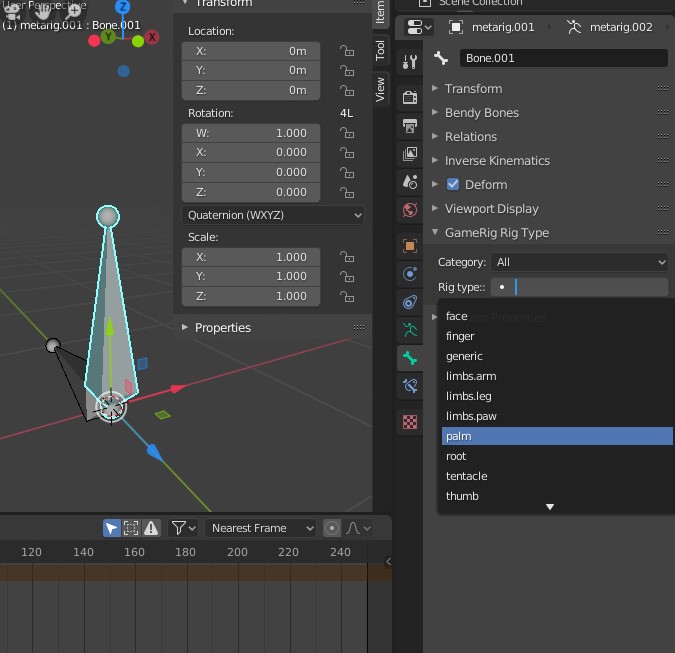Screen dimensions: 675x653
Task: Toggle lock for Location Z
Action: (x=347, y=90)
